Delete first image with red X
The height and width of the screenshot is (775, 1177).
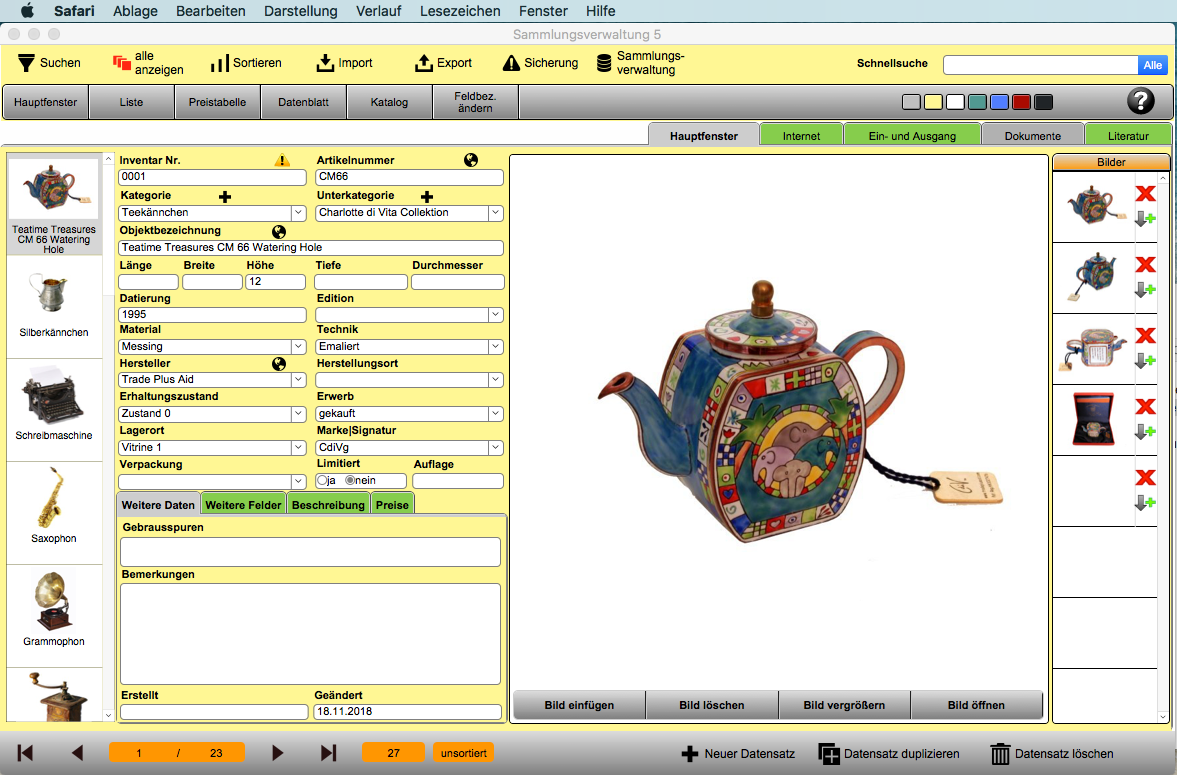pyautogui.click(x=1145, y=193)
